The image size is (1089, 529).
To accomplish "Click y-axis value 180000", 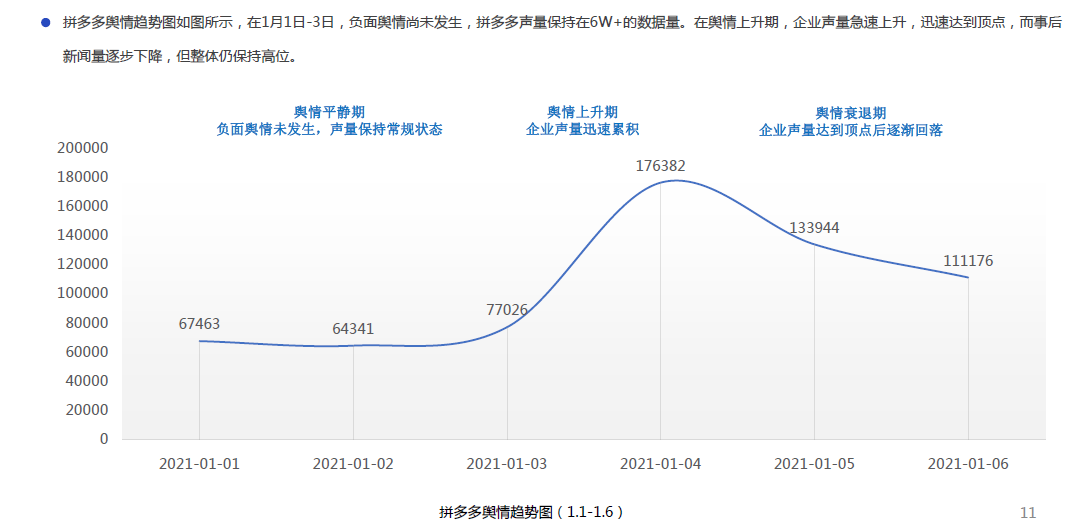I will 83,177.
